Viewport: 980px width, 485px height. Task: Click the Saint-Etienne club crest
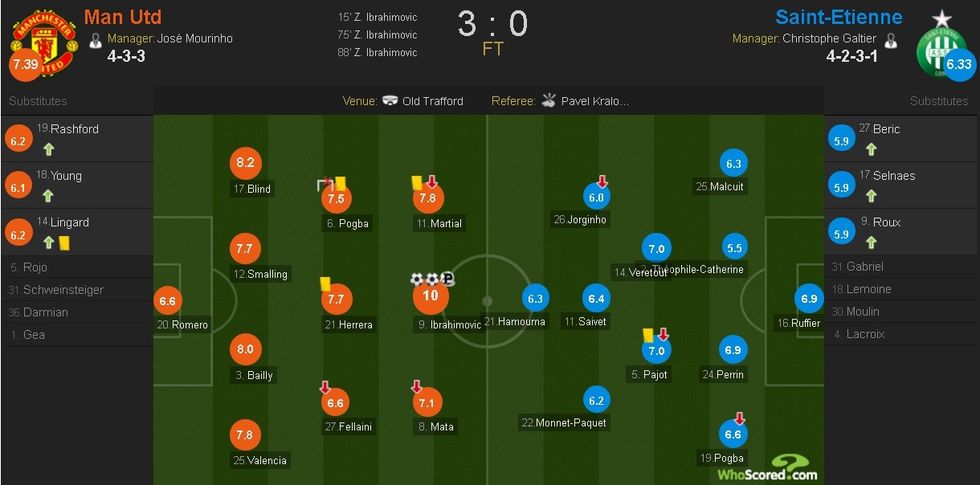coord(940,45)
